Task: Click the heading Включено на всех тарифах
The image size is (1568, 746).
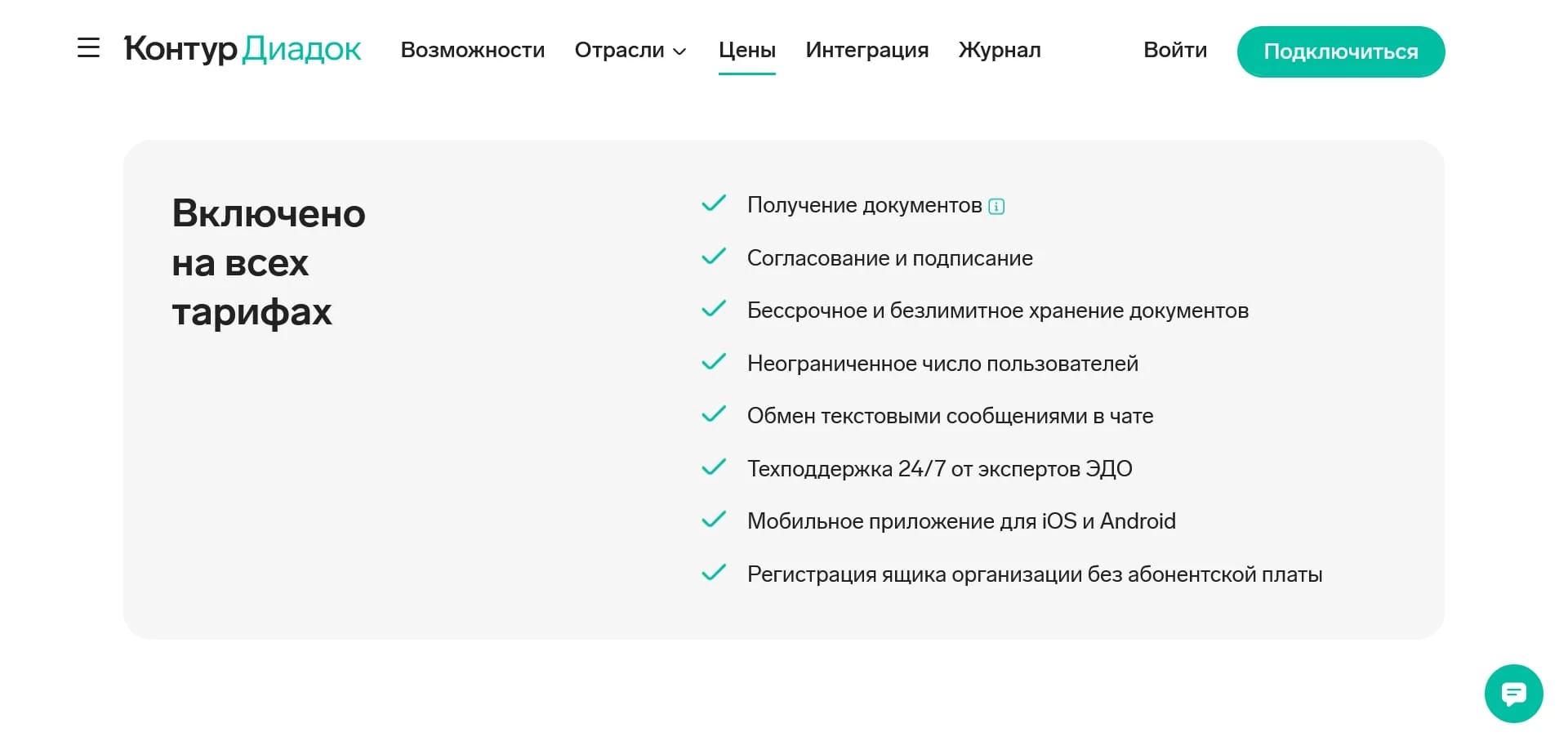Action: point(268,262)
